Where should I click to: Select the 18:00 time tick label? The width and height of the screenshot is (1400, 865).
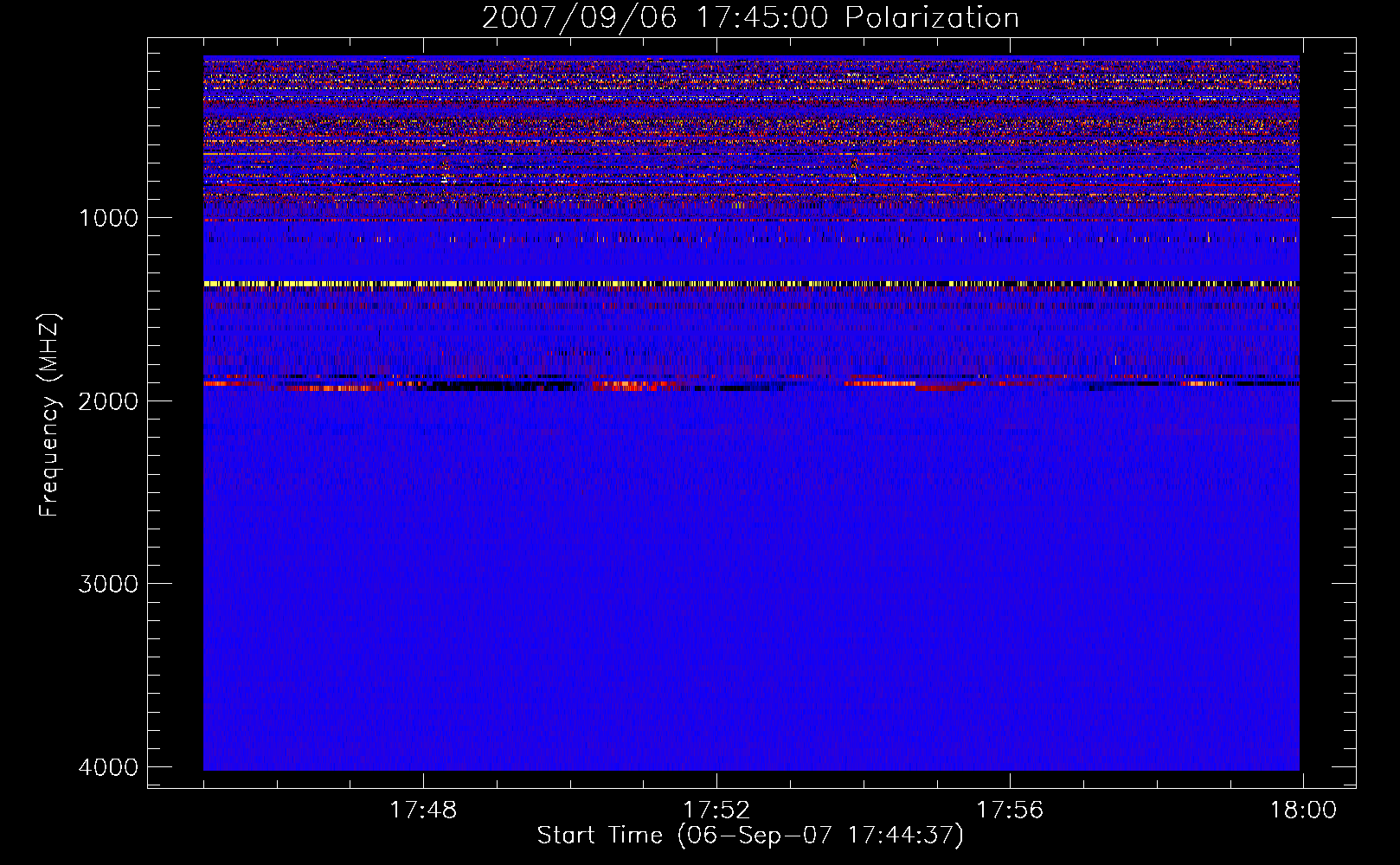pos(1303,810)
